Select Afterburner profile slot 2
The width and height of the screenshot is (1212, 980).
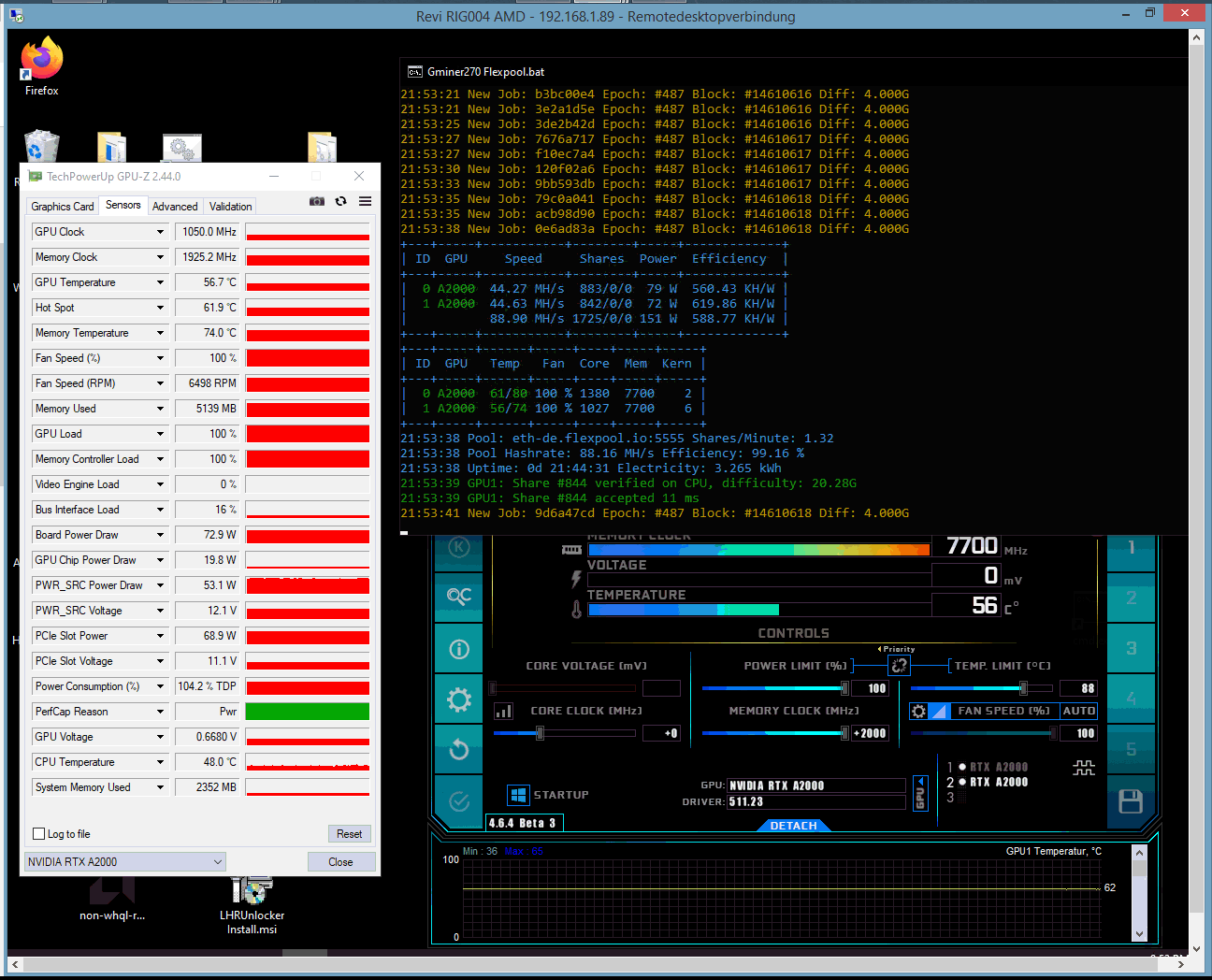[1131, 598]
